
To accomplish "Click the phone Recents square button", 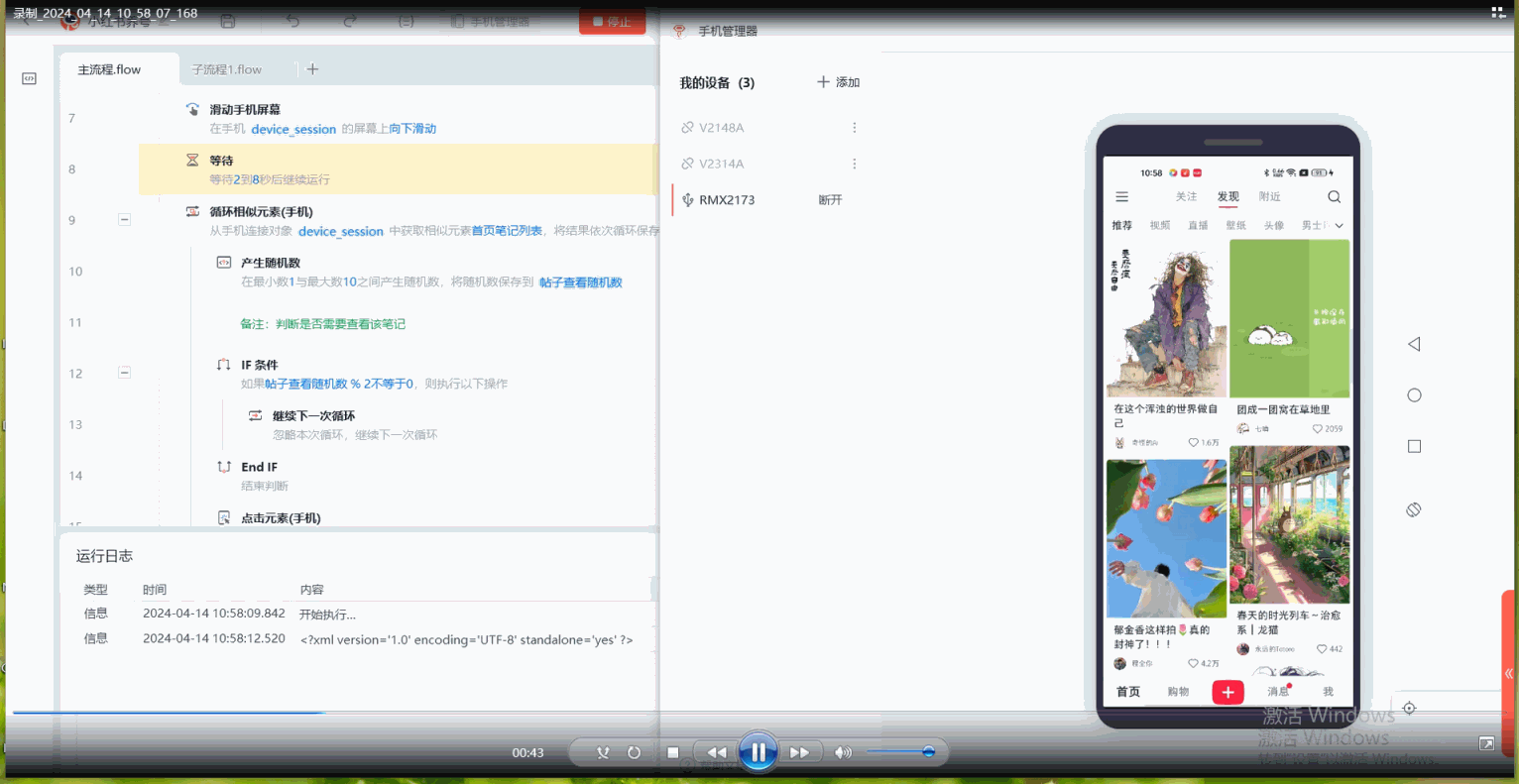I will coord(1414,447).
